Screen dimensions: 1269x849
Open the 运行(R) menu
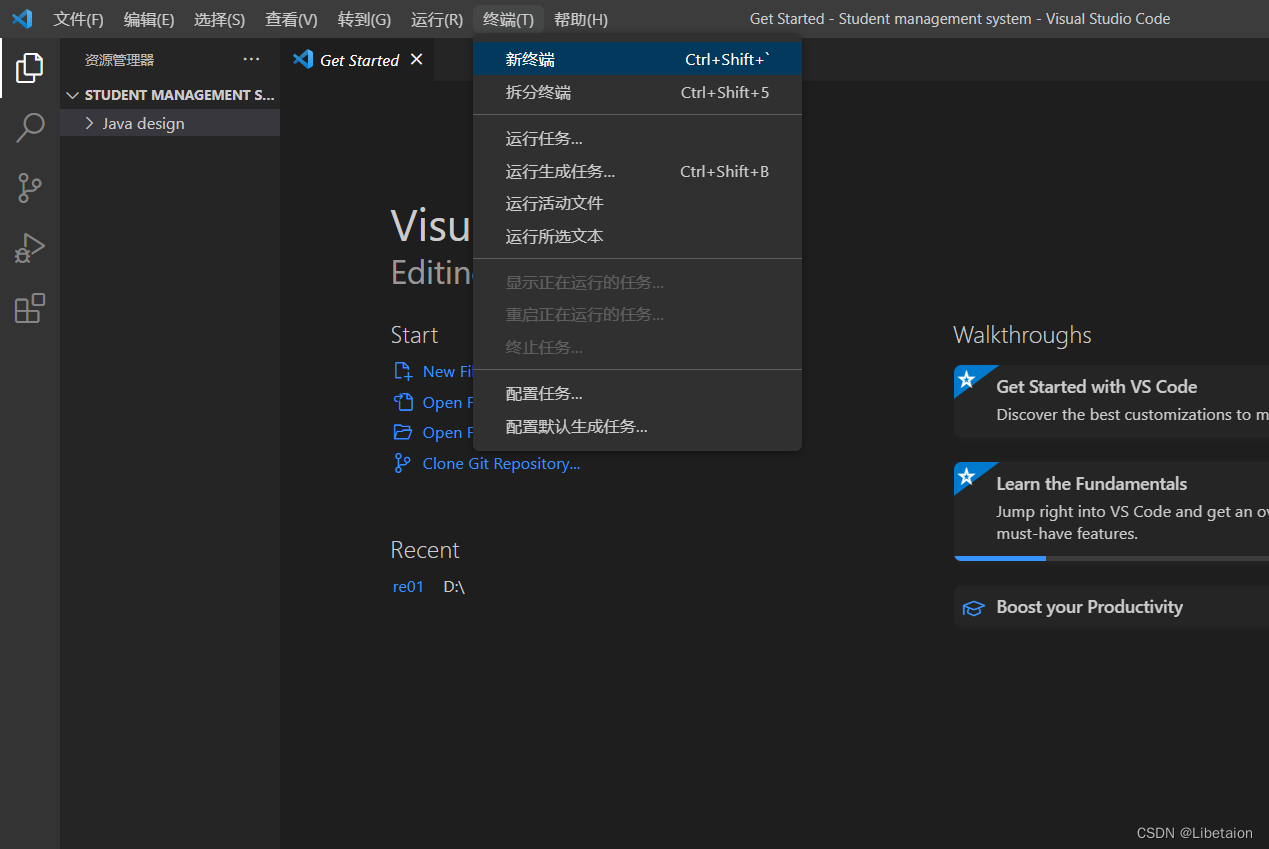coord(437,19)
